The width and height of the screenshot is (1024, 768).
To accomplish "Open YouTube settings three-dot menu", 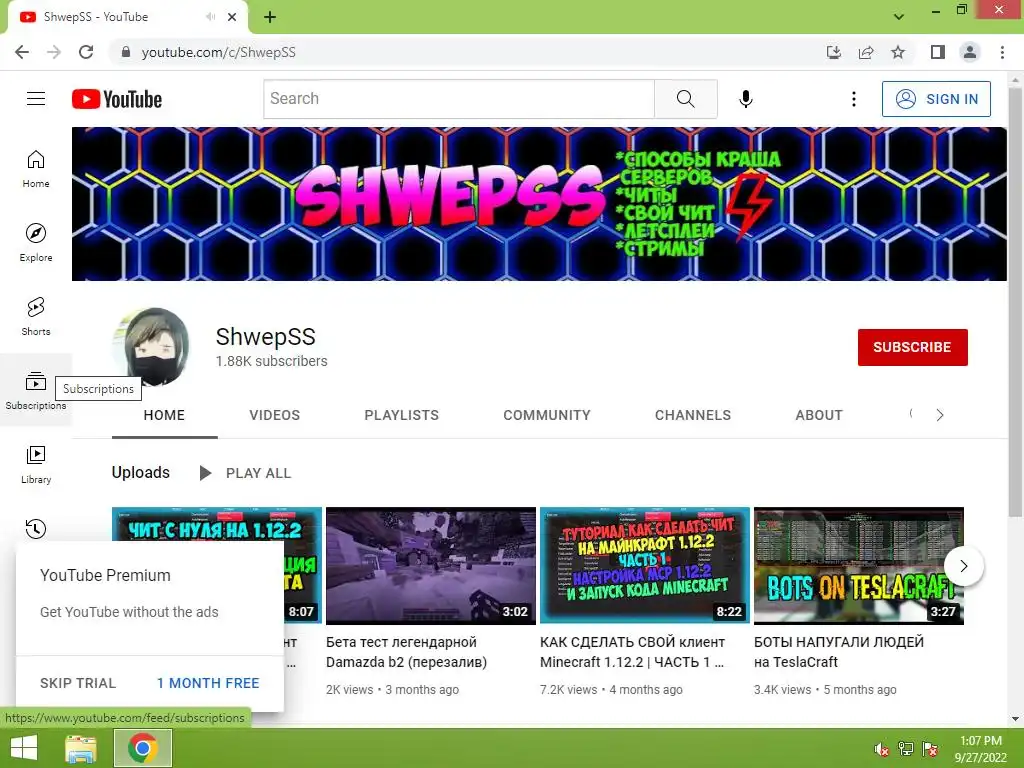I will [854, 99].
